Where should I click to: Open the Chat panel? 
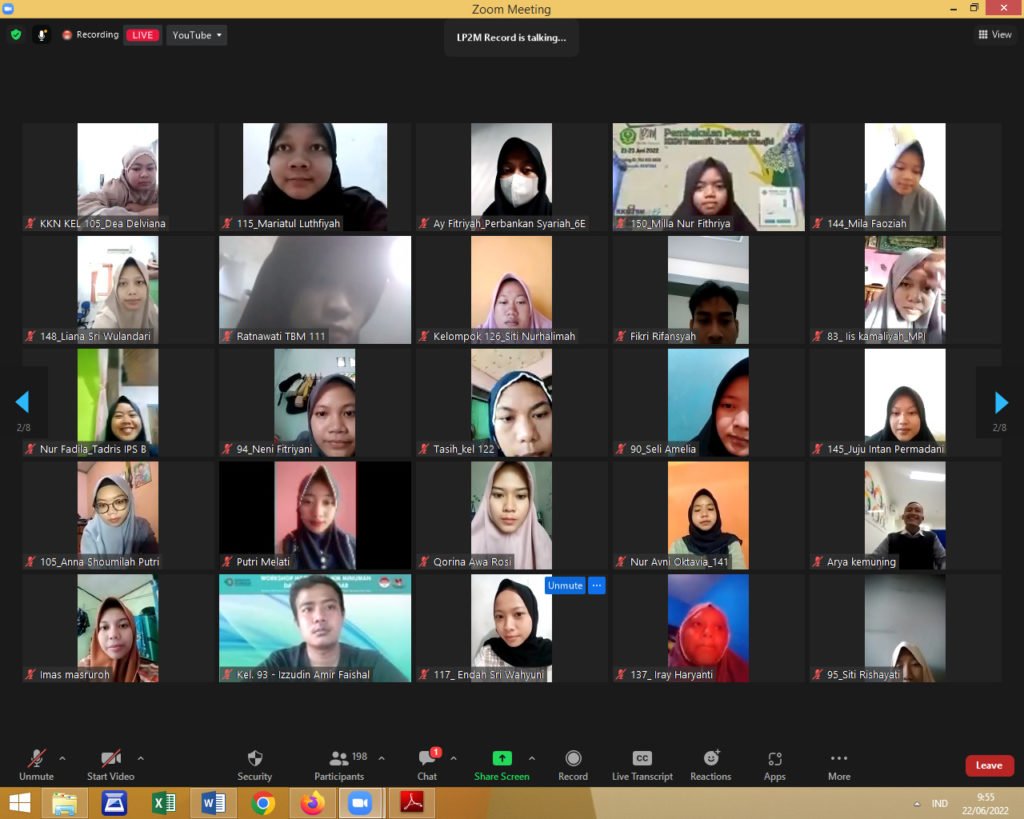[427, 759]
